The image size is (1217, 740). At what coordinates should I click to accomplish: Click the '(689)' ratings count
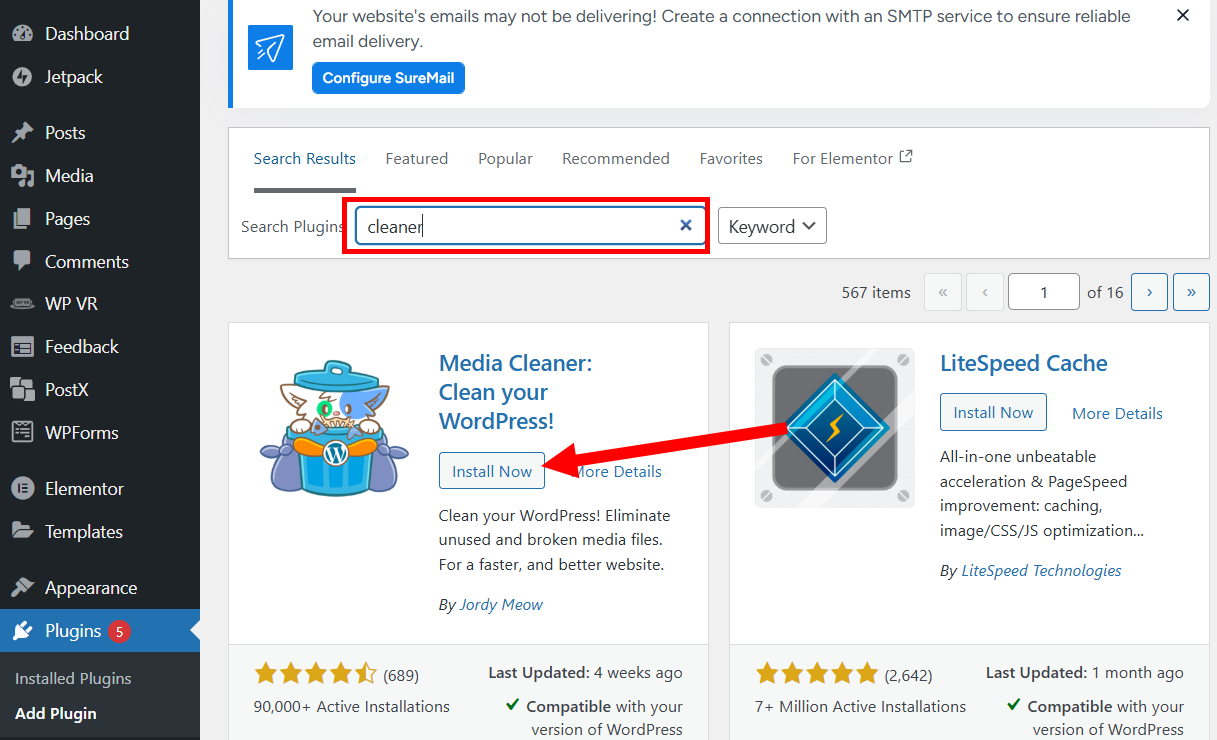[x=401, y=674]
